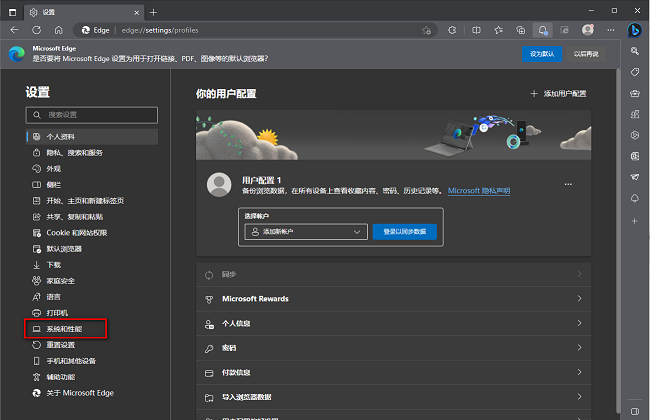Open Microsoft 隐私声明 link
Screen dimensions: 650x420
click(479, 191)
